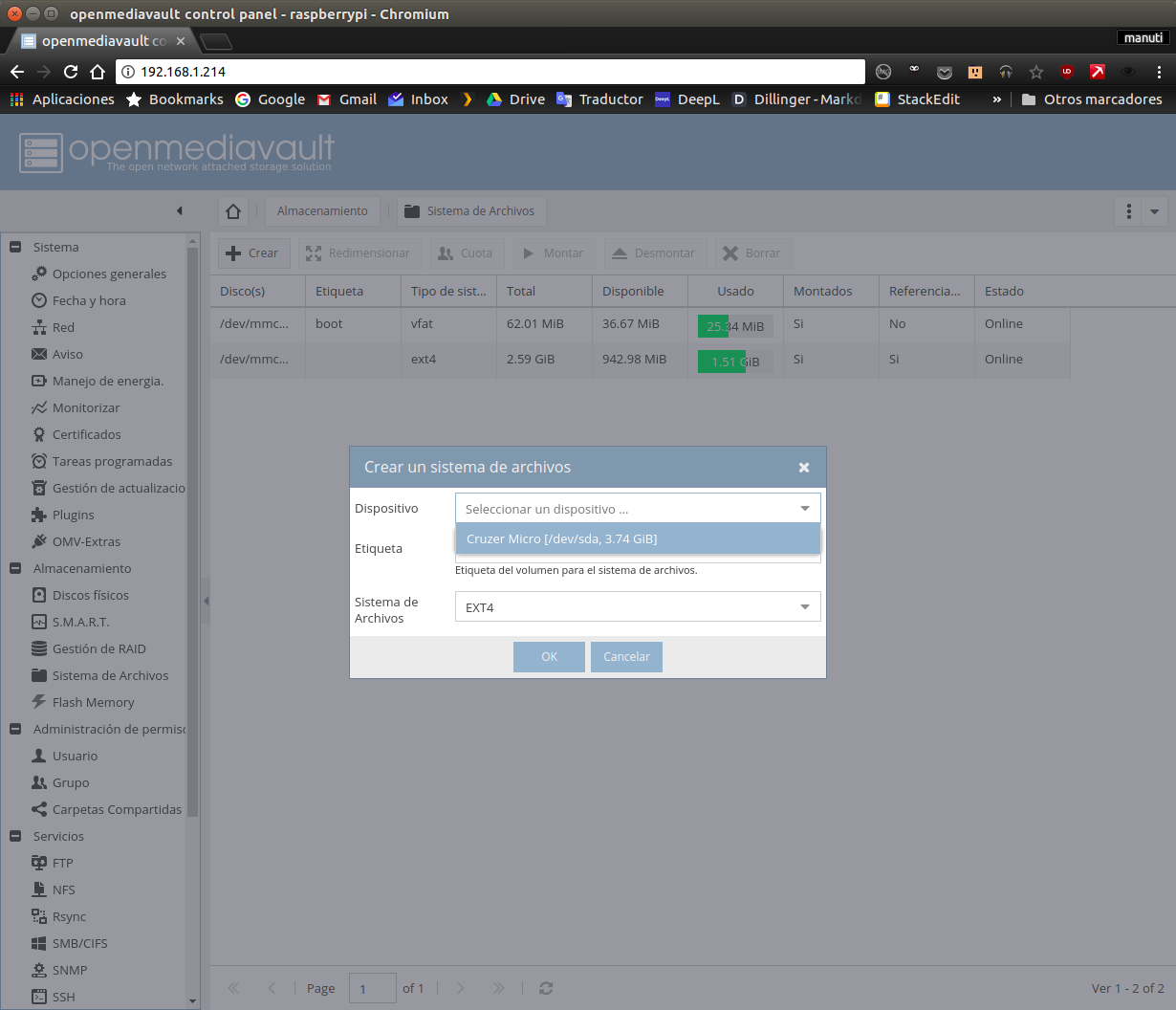Viewport: 1176px width, 1010px height.
Task: Open Discos físicos in sidebar
Action: point(90,595)
